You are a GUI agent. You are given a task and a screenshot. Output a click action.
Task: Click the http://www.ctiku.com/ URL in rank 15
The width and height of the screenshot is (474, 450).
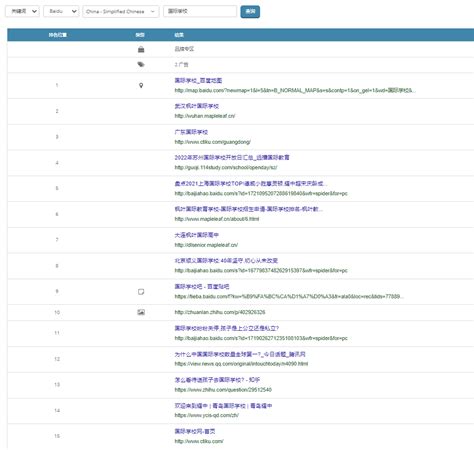[x=199, y=441]
